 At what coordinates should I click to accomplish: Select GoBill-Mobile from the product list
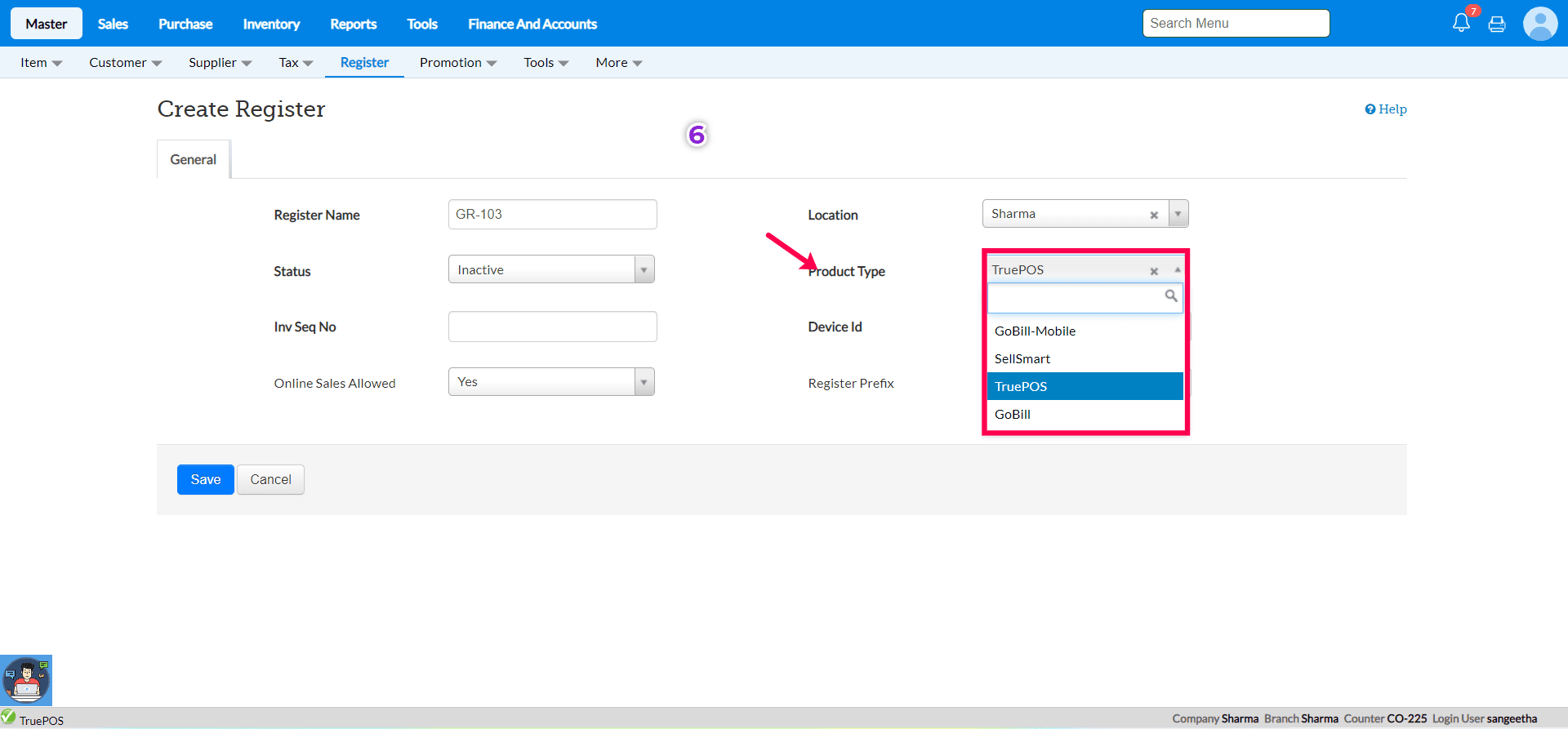tap(1035, 331)
